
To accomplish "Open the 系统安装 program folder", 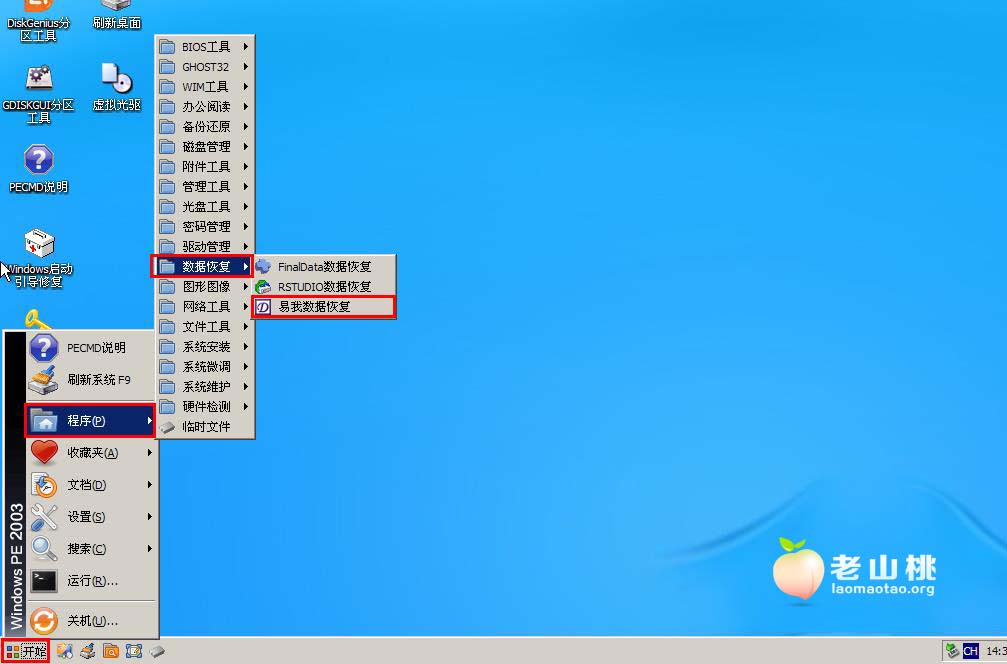I will click(205, 346).
